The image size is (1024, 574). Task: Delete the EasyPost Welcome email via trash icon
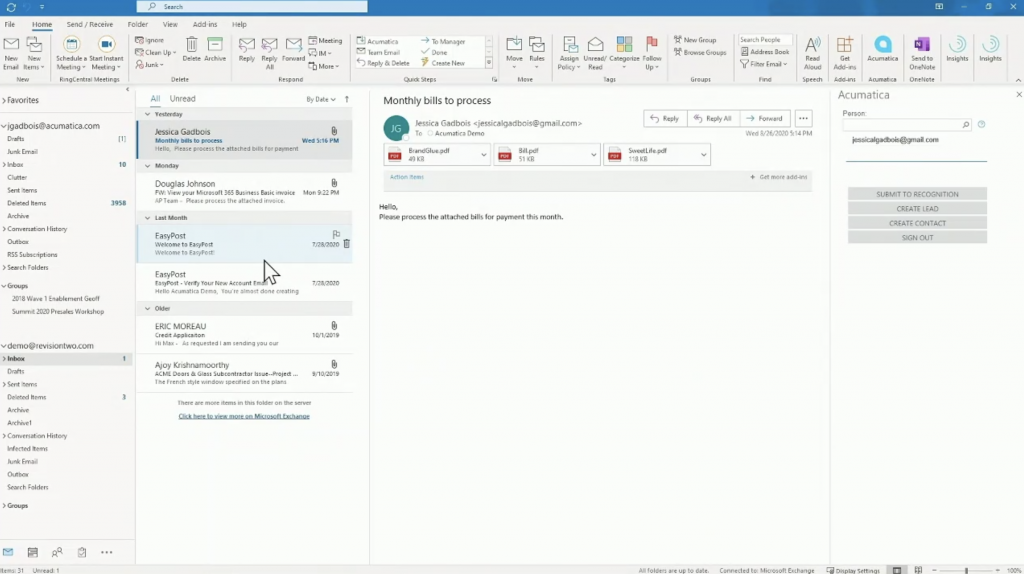click(346, 244)
